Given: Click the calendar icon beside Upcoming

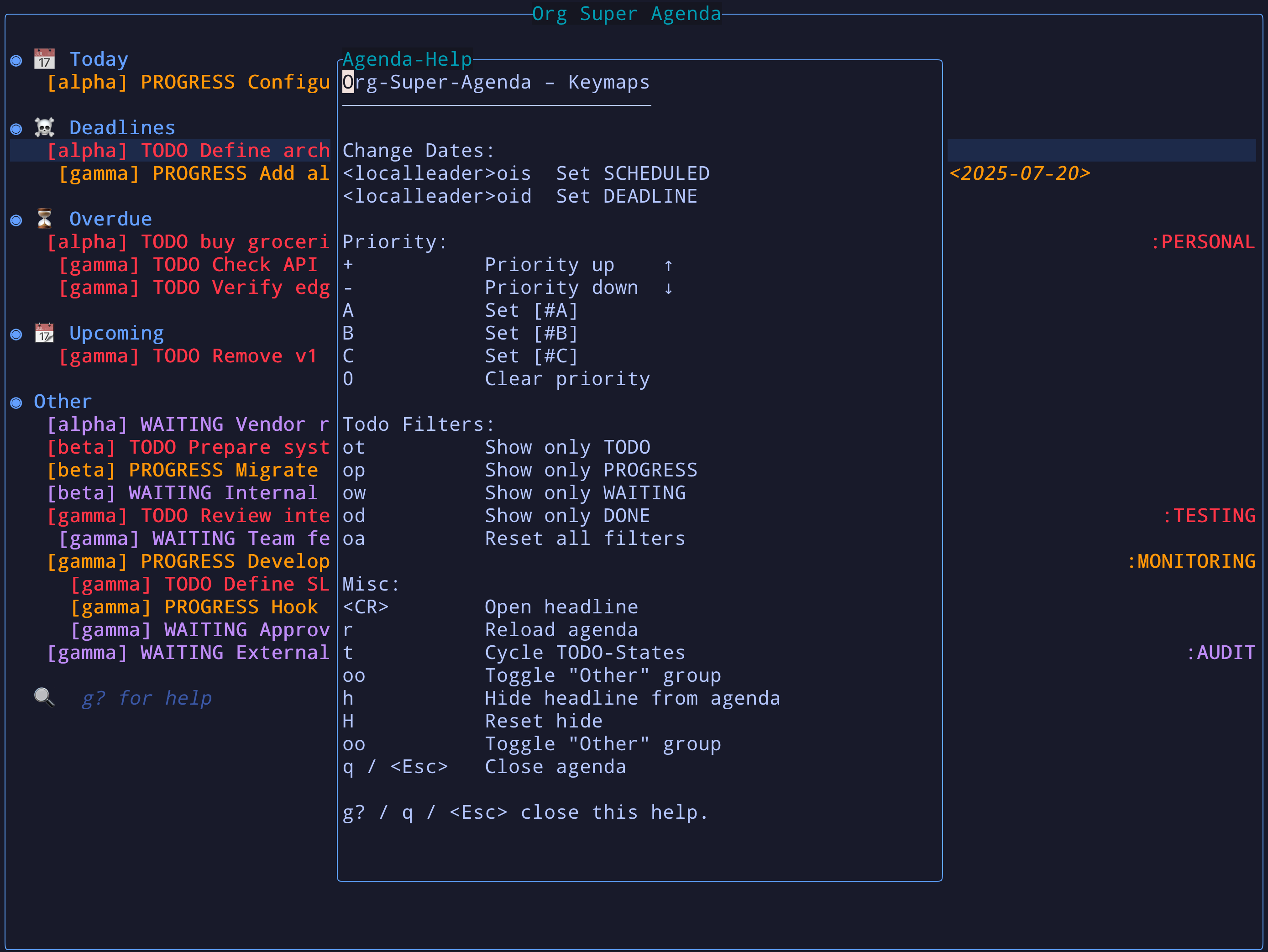Looking at the screenshot, I should tap(44, 333).
